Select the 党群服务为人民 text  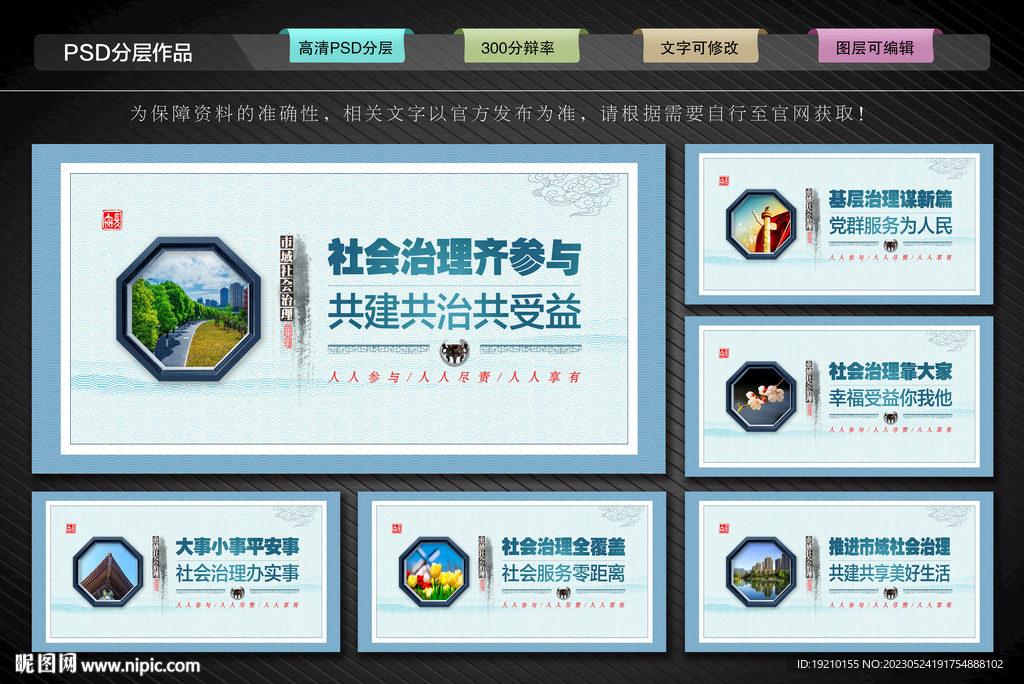coord(890,226)
